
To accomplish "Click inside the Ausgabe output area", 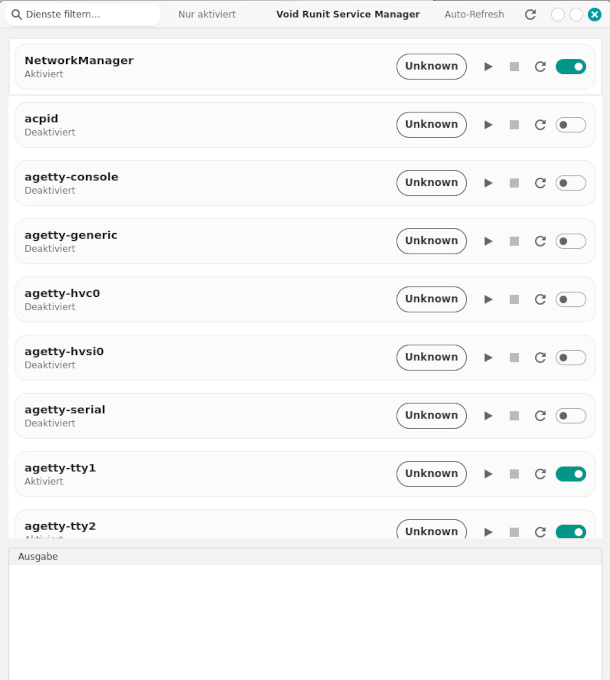I will (305, 620).
